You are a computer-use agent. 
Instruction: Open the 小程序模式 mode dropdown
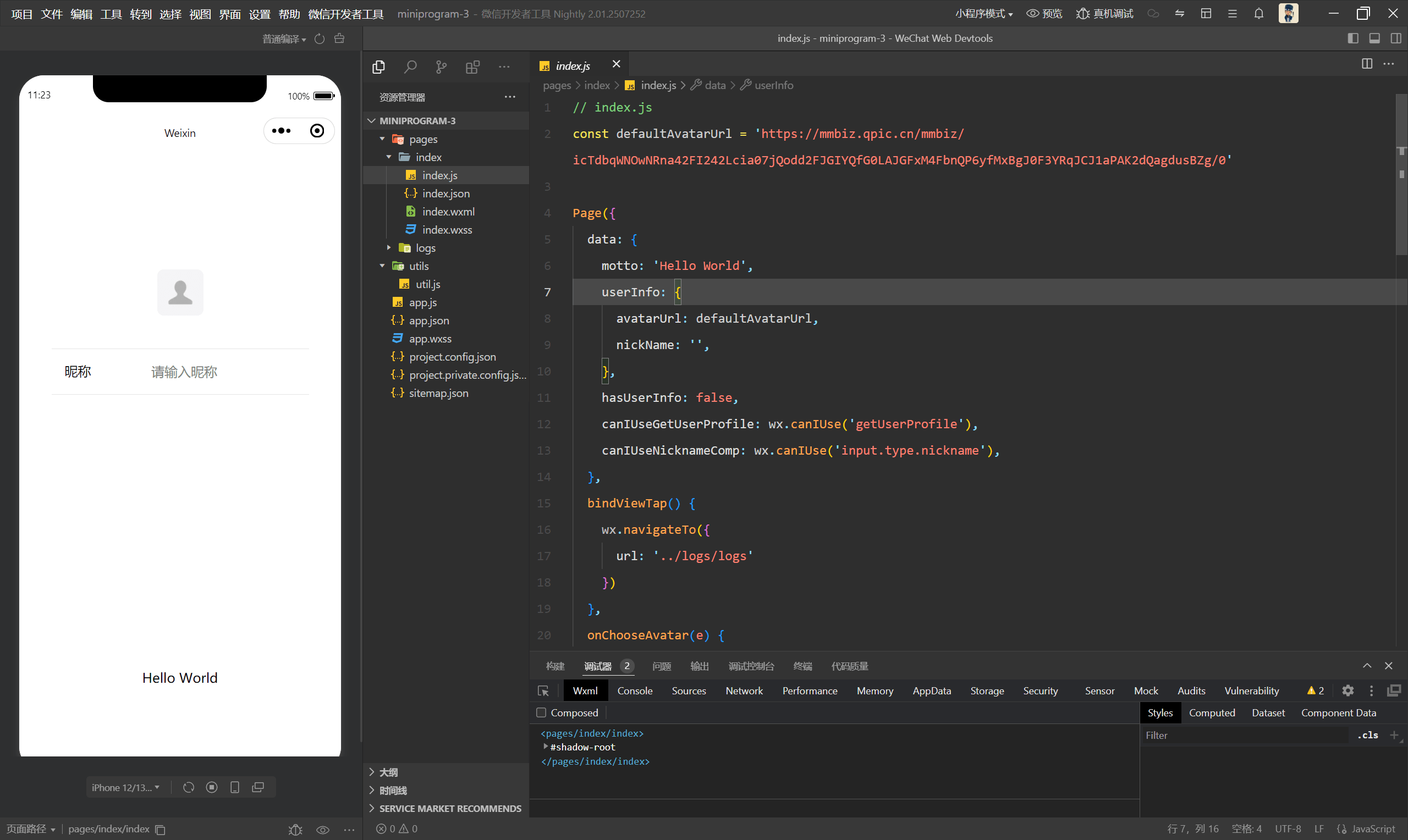click(x=983, y=14)
